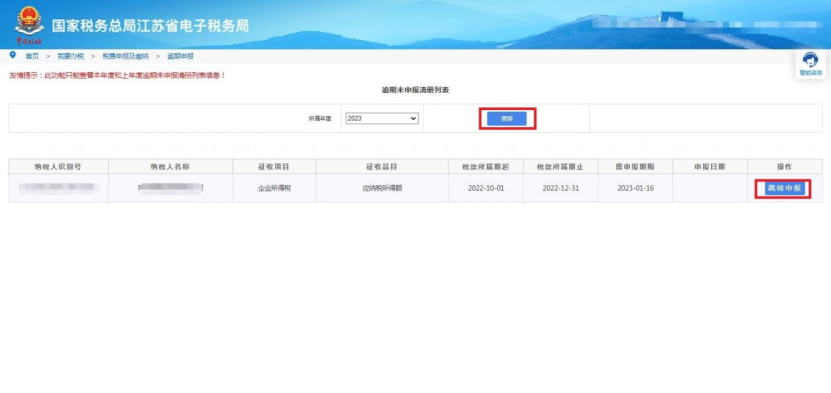Open 税费申报及缴纳 breadcrumb link
831x393 pixels.
126,56
